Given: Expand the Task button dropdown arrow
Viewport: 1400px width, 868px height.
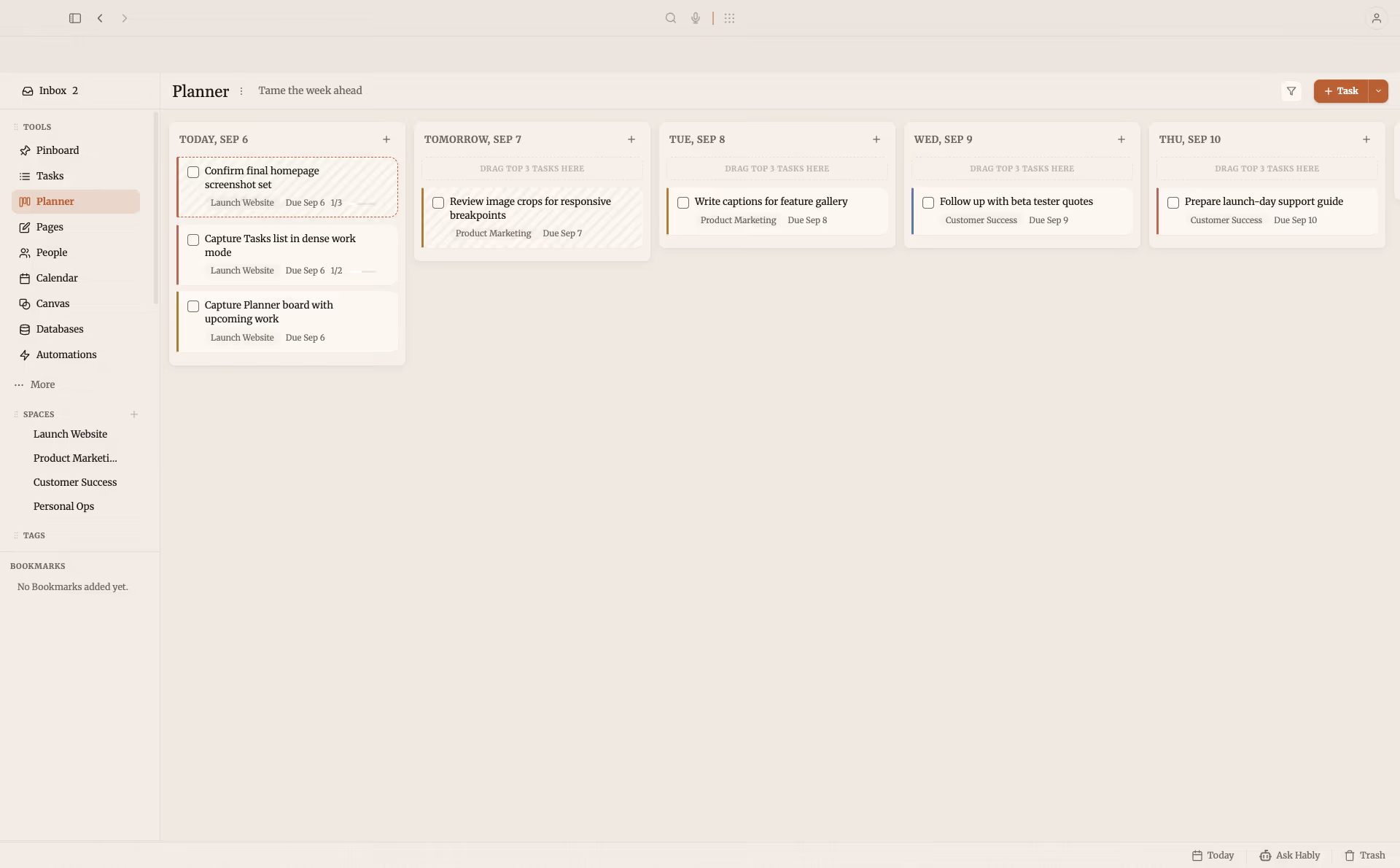Looking at the screenshot, I should pos(1378,91).
